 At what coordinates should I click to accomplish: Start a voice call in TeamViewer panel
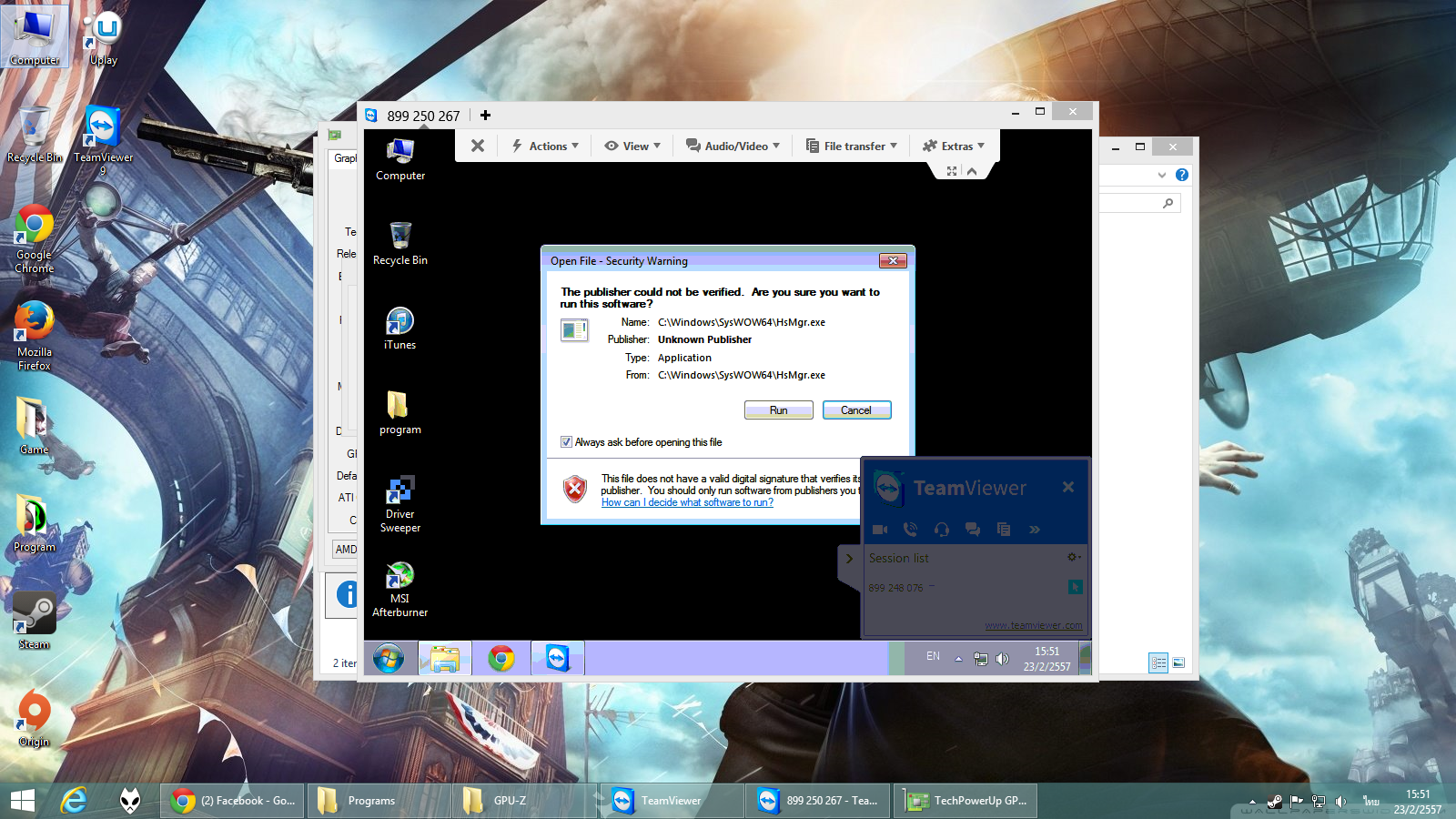click(x=910, y=529)
